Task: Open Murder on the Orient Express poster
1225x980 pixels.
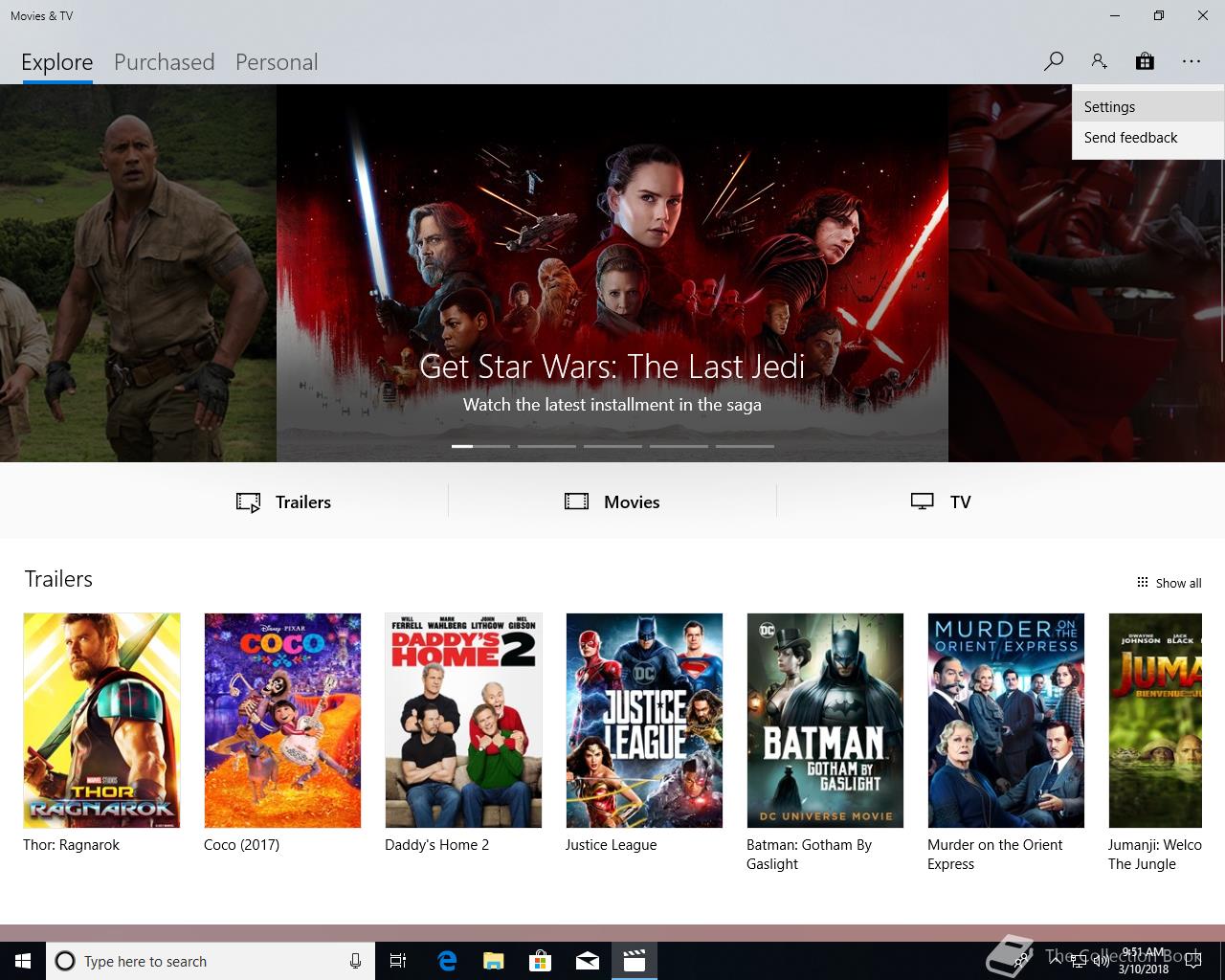Action: click(x=1006, y=721)
